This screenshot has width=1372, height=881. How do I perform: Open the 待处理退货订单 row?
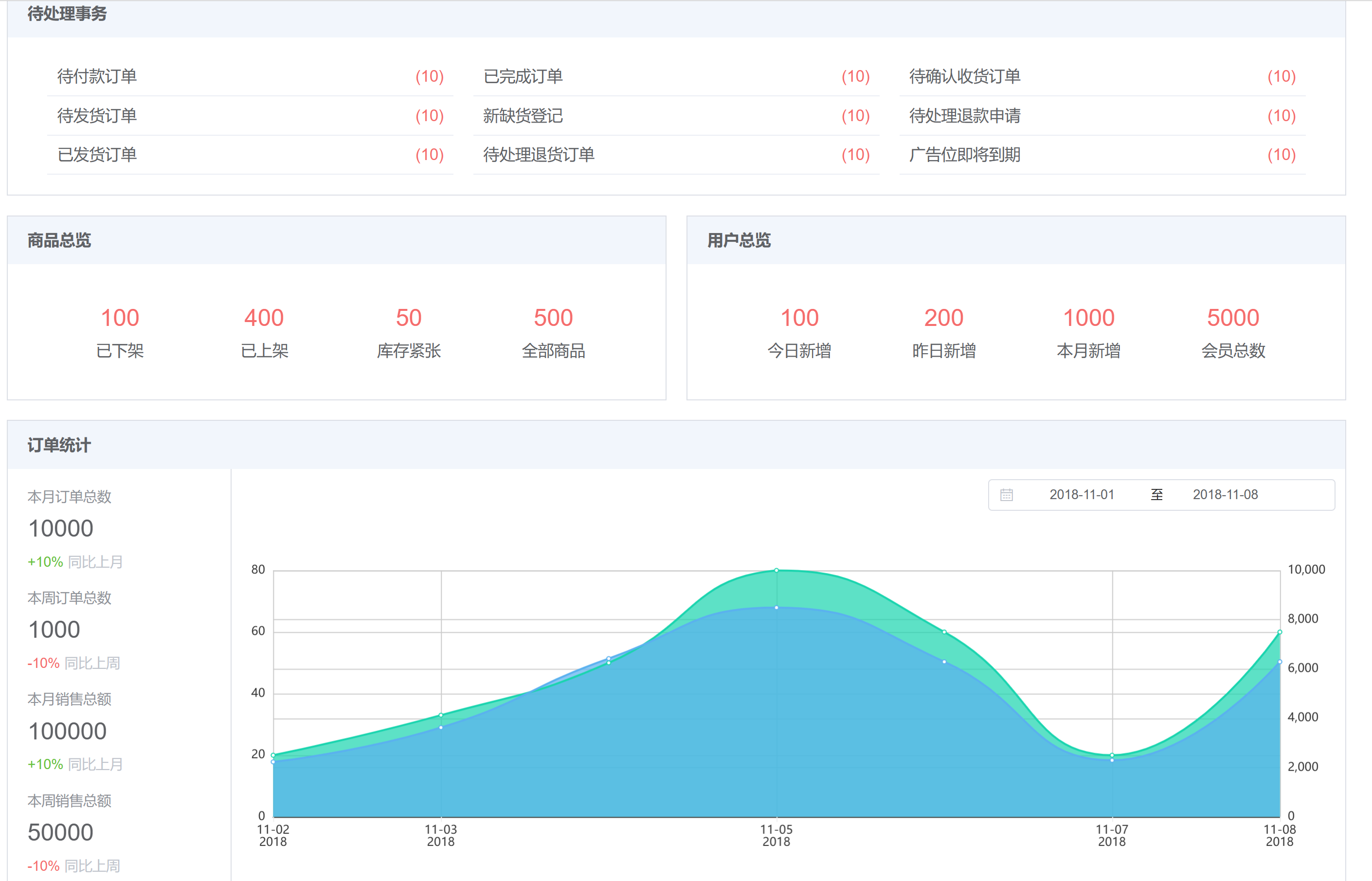pyautogui.click(x=676, y=155)
